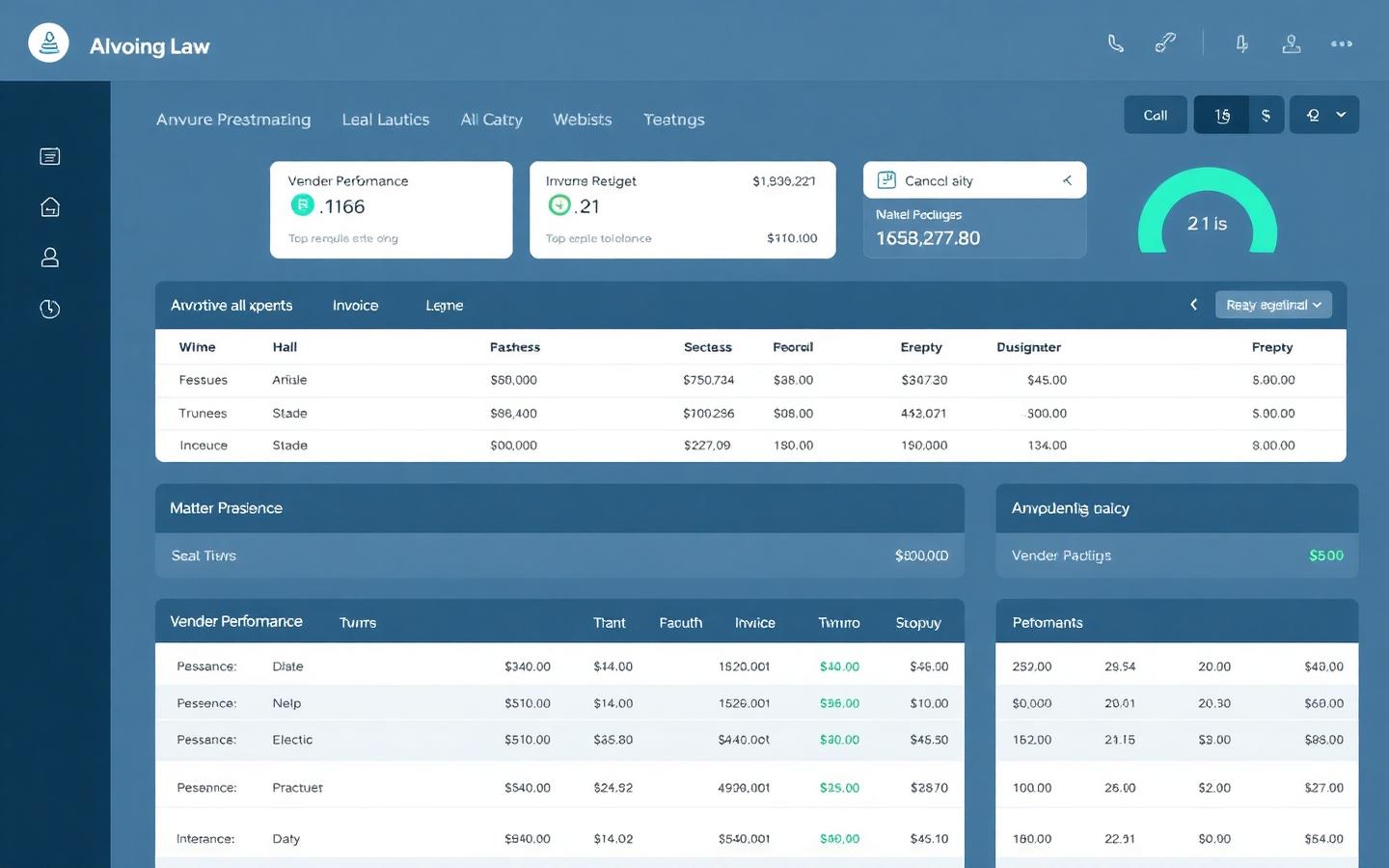Open the phone call icon in header
1389x868 pixels.
coord(1116,43)
